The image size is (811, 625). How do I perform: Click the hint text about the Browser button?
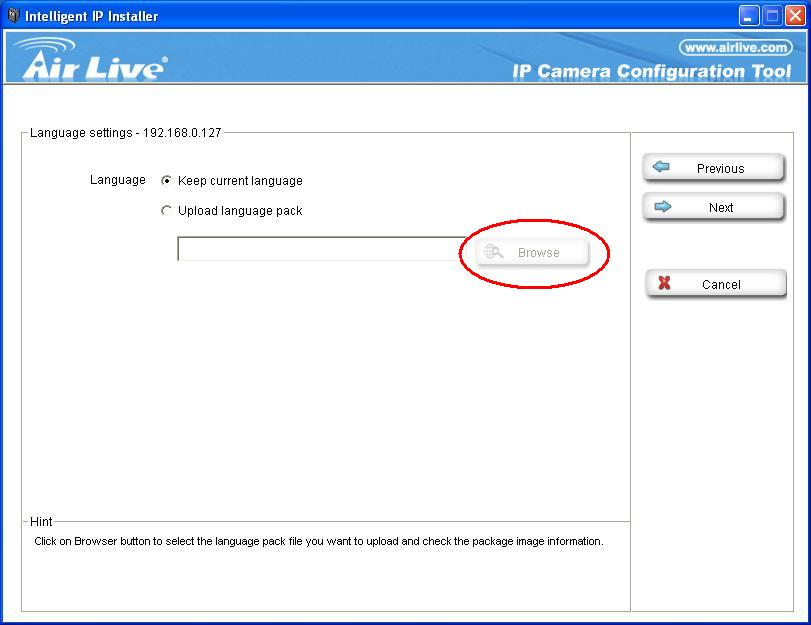tap(318, 541)
